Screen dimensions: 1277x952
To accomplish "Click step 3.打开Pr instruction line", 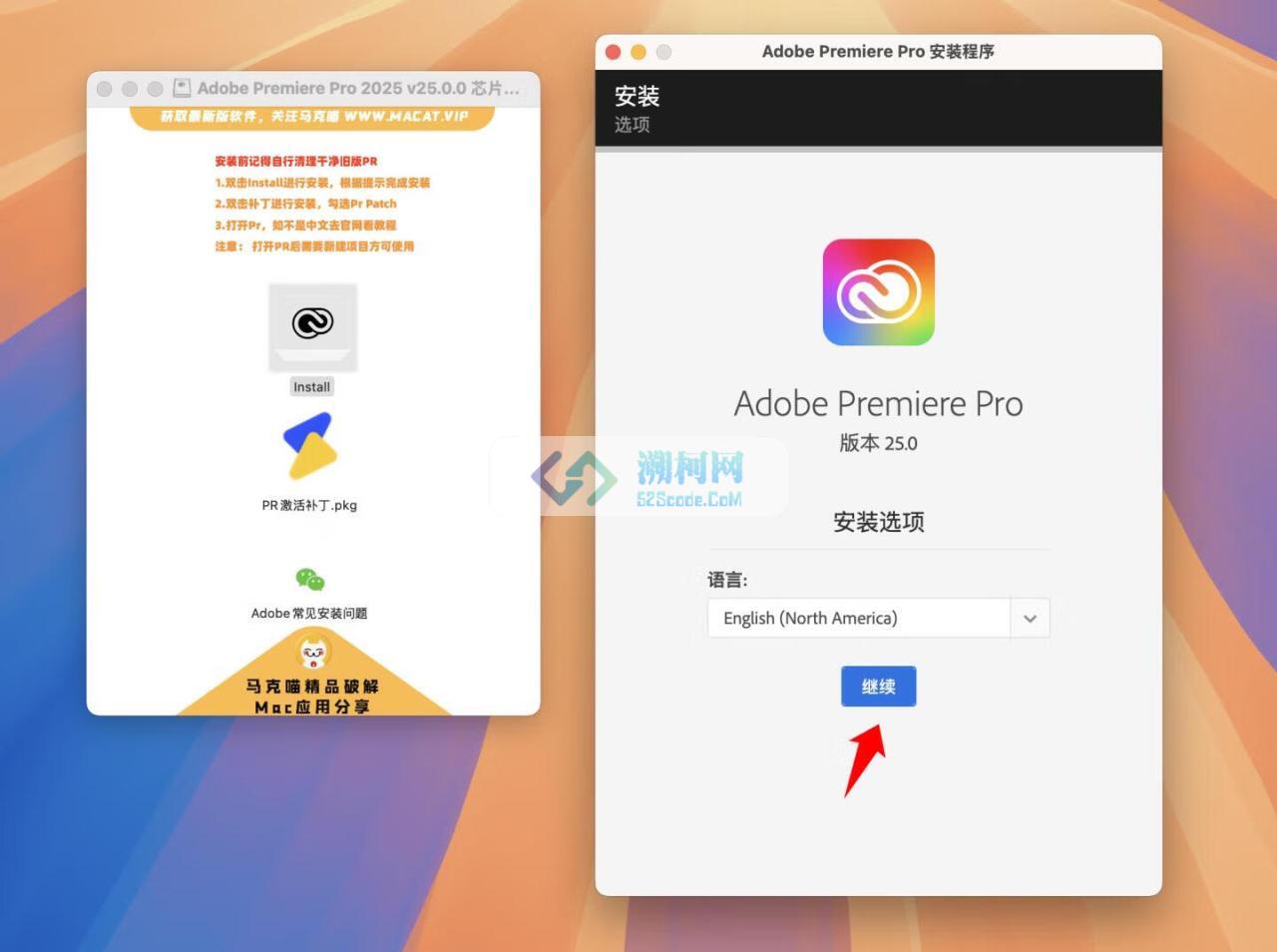I will [305, 225].
